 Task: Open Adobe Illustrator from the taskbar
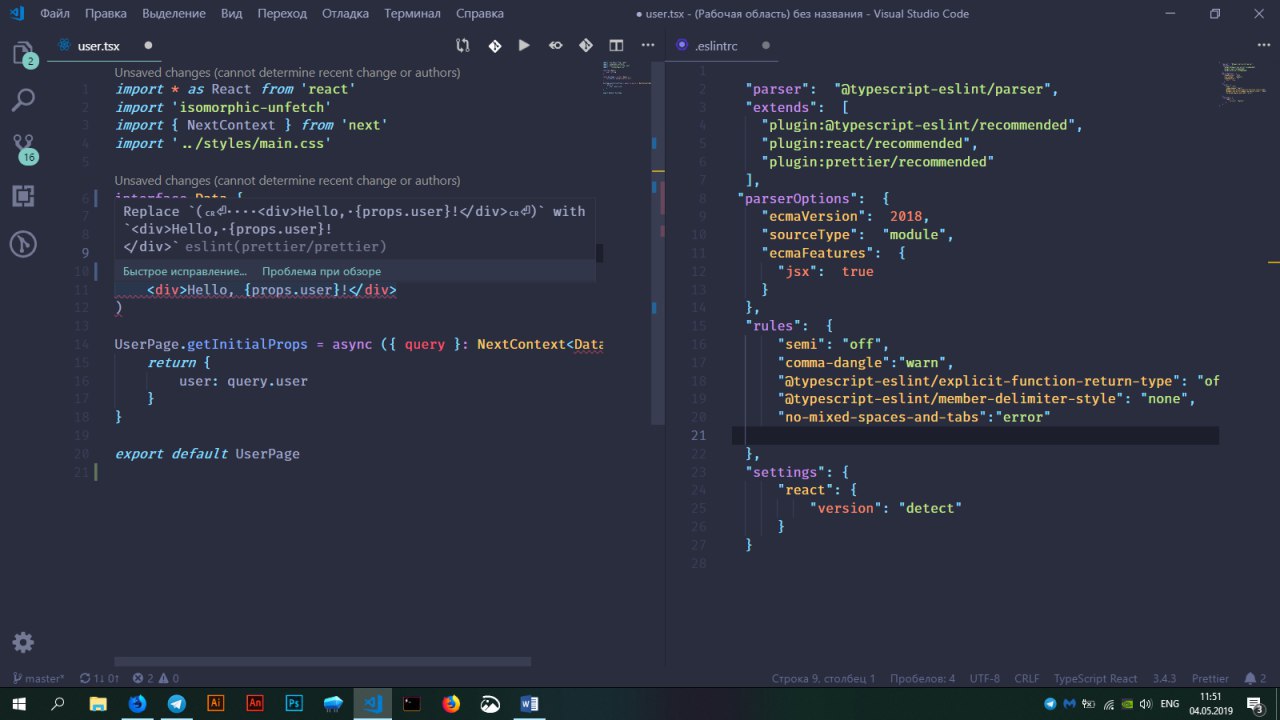215,704
